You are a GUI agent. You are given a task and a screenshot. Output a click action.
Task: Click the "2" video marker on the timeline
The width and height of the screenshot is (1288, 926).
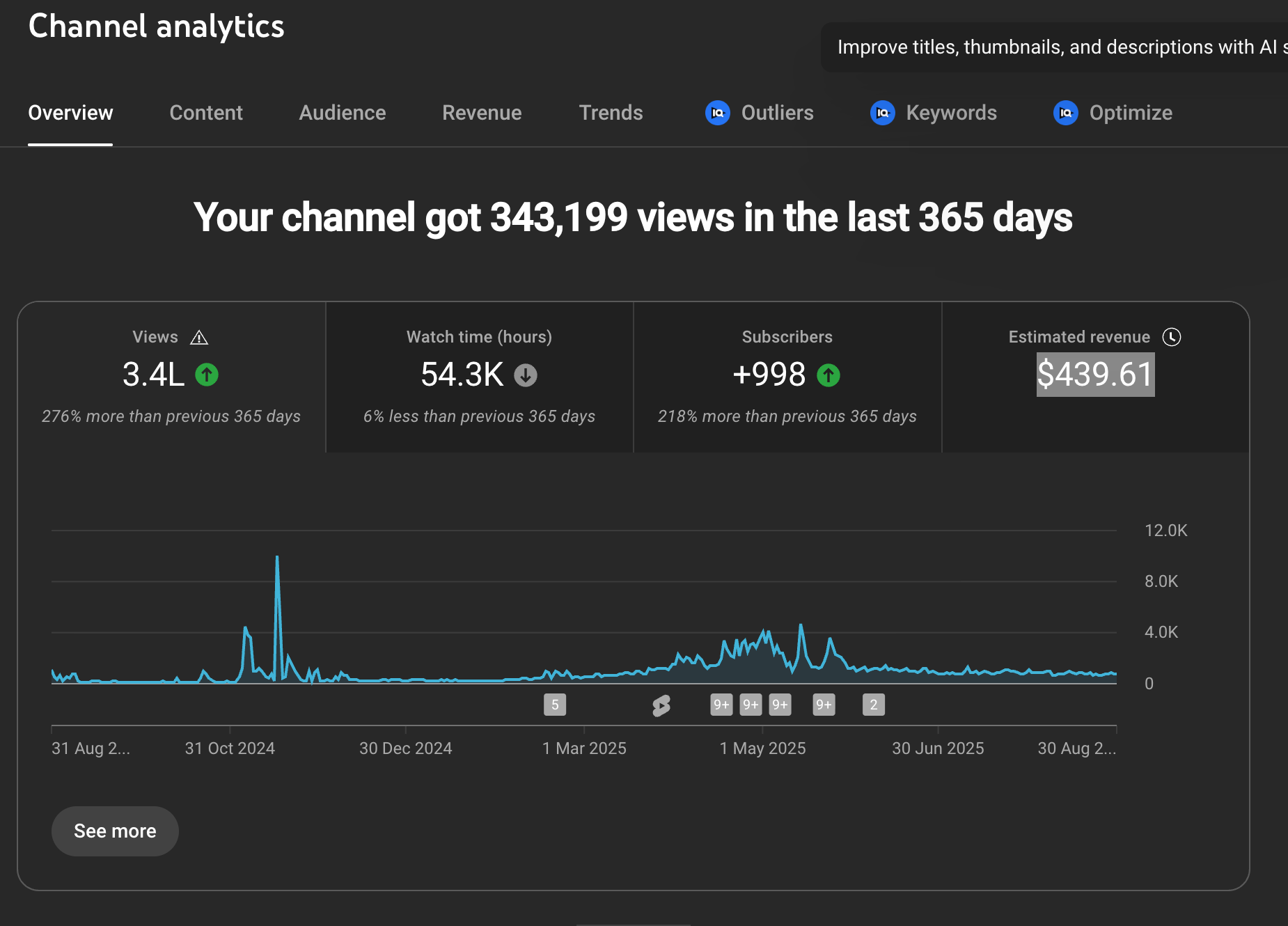coord(874,705)
